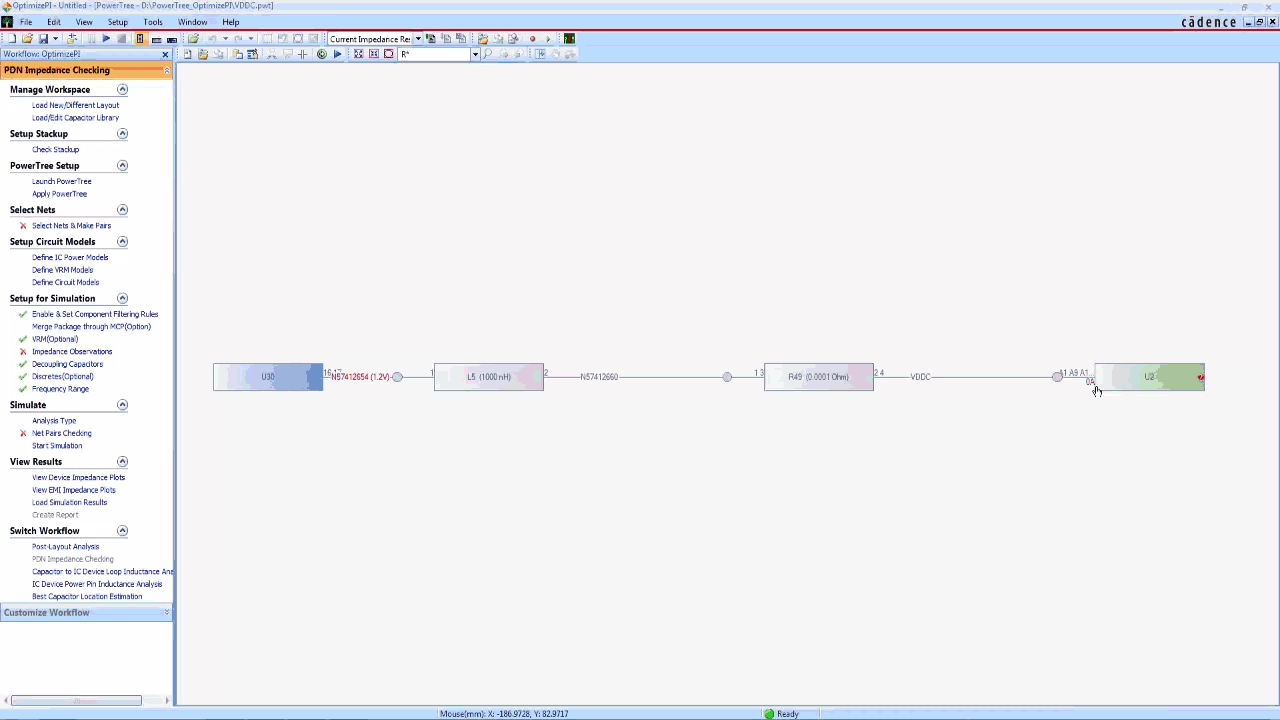Collapse the Select Nets section
The height and width of the screenshot is (720, 1280).
tap(122, 210)
